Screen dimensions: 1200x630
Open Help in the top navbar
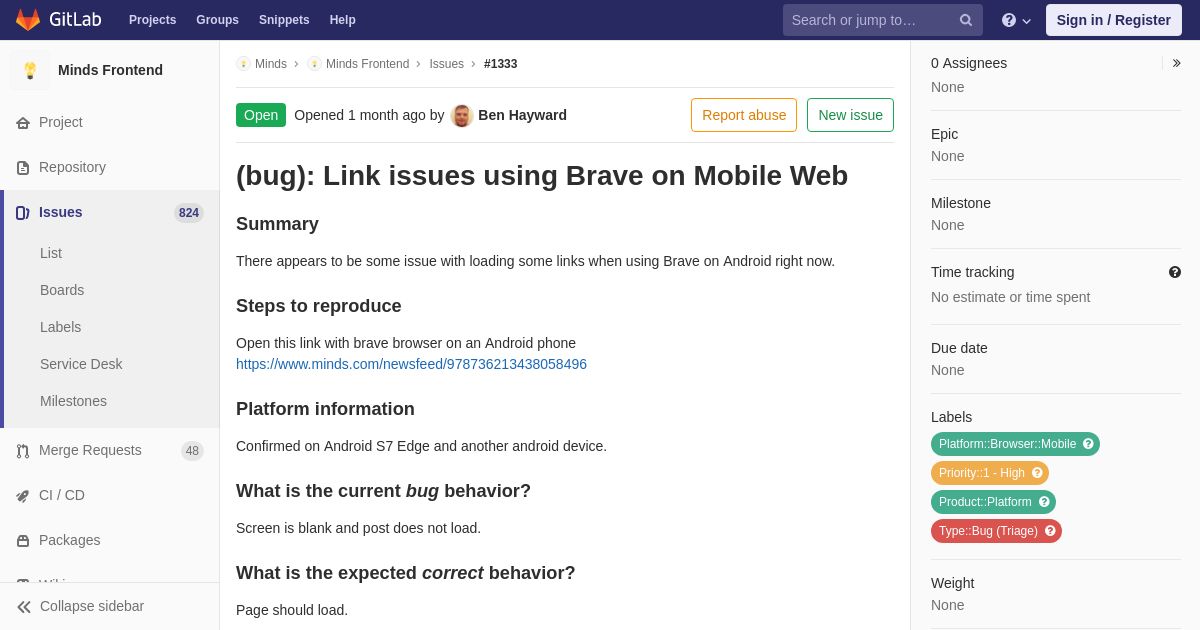click(343, 20)
